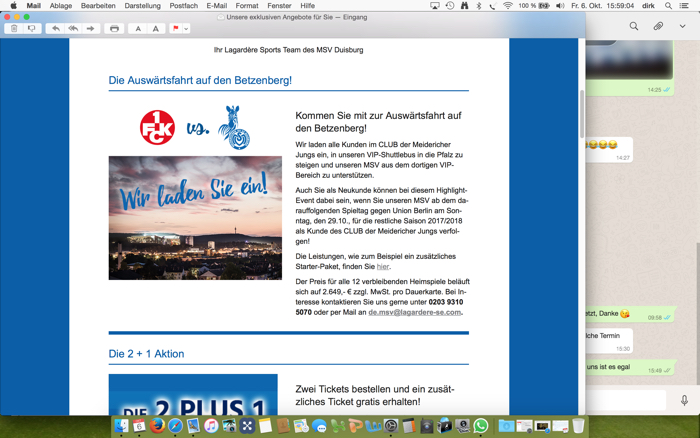
Task: Open the user menu 'dirk'
Action: tap(648, 6)
